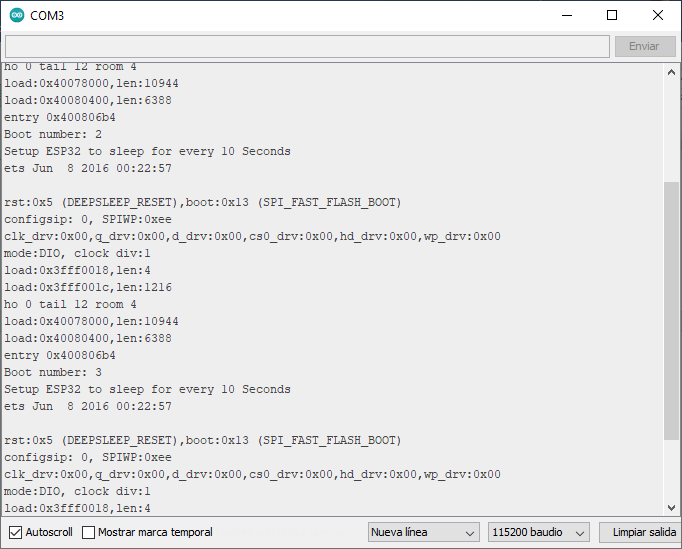Viewport: 682px width, 549px height.
Task: Maximize the COM3 window
Action: pyautogui.click(x=612, y=15)
